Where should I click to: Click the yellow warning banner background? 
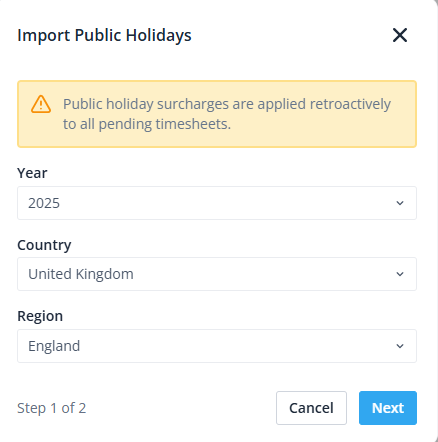pyautogui.click(x=217, y=114)
